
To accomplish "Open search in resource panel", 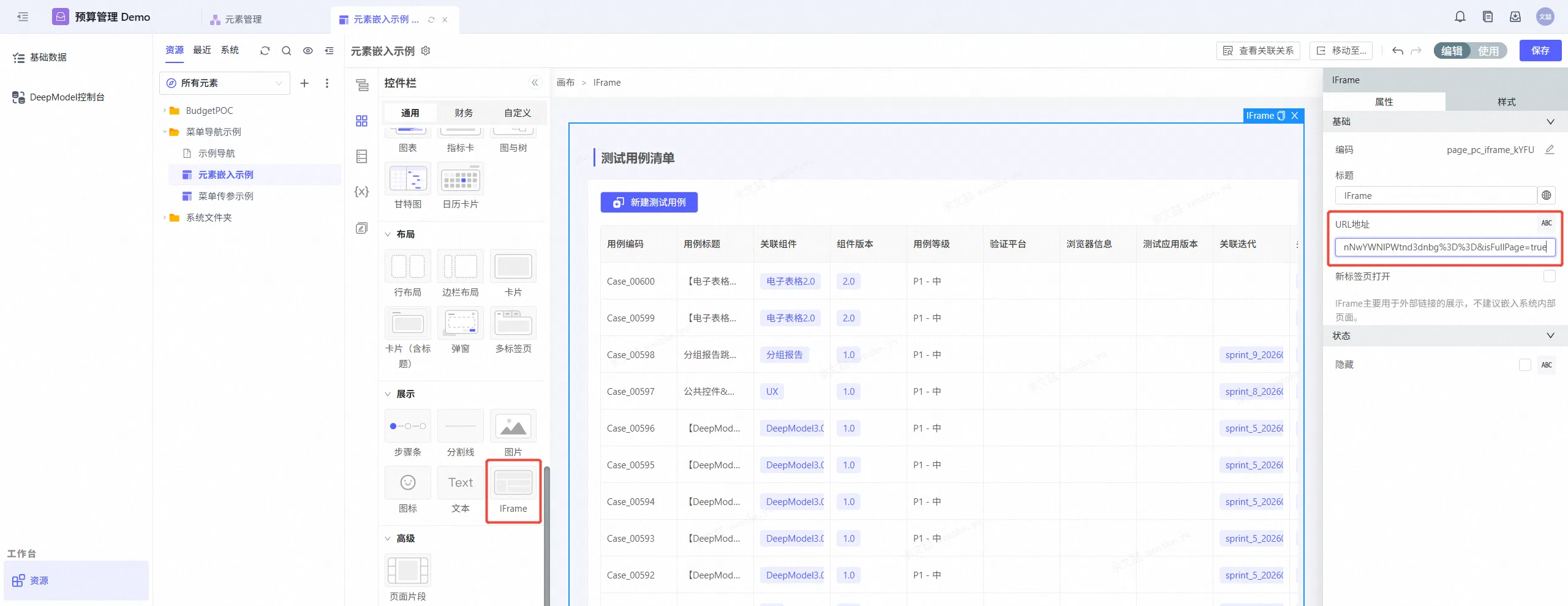I will 286,51.
